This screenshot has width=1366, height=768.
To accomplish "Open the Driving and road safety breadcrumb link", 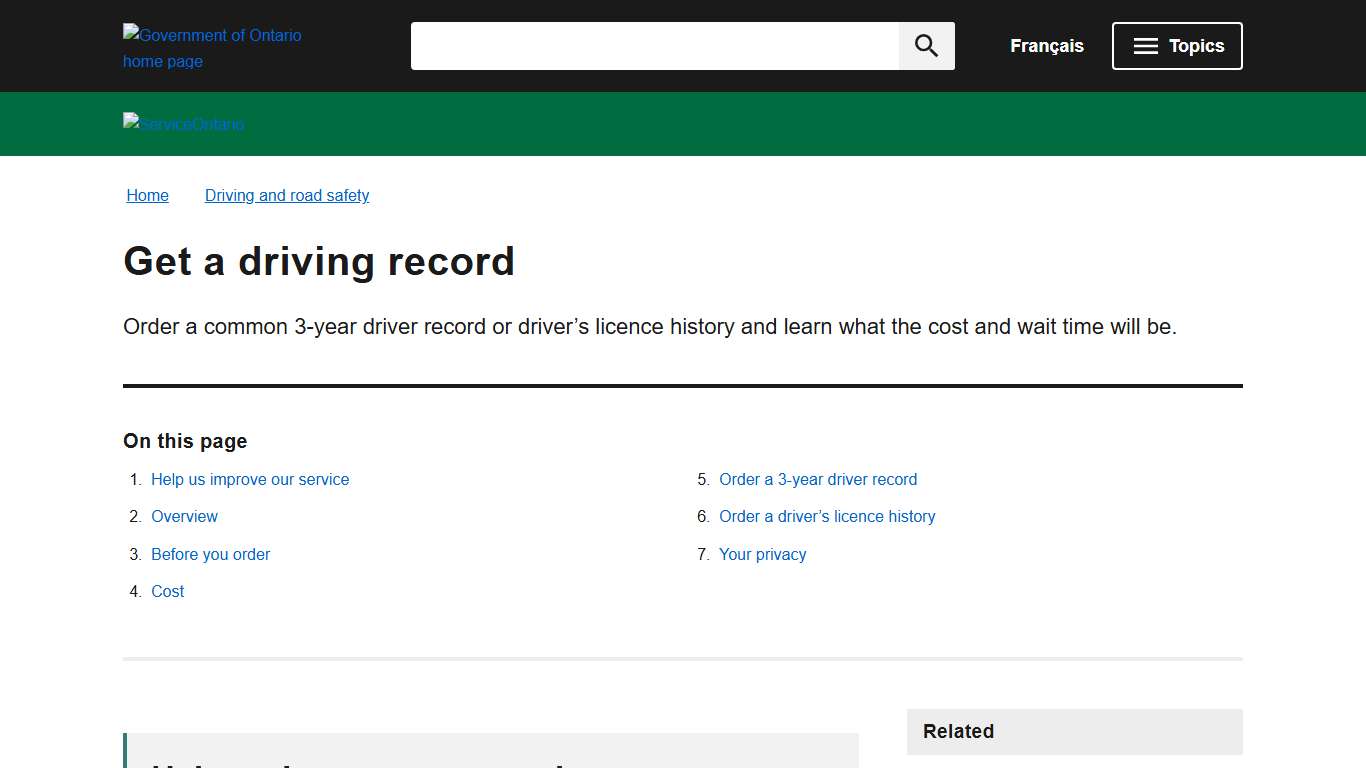I will (x=287, y=195).
